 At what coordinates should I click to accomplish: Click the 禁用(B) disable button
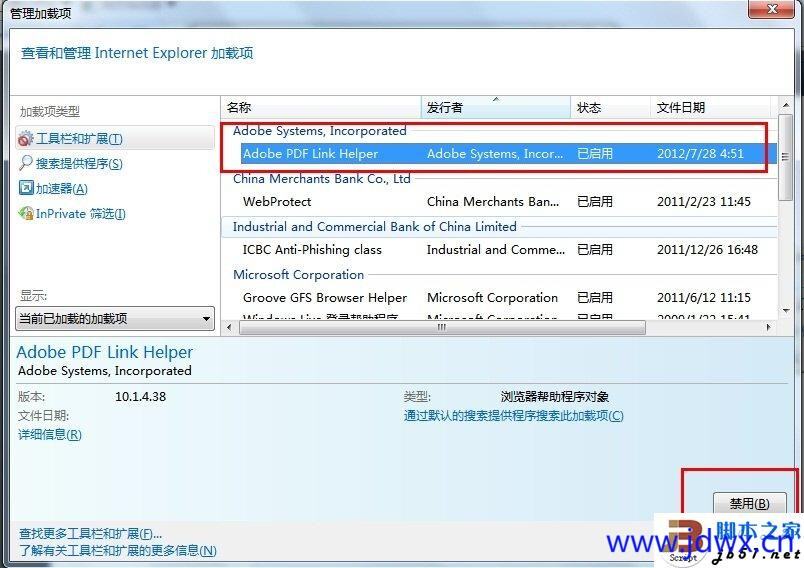pos(749,503)
